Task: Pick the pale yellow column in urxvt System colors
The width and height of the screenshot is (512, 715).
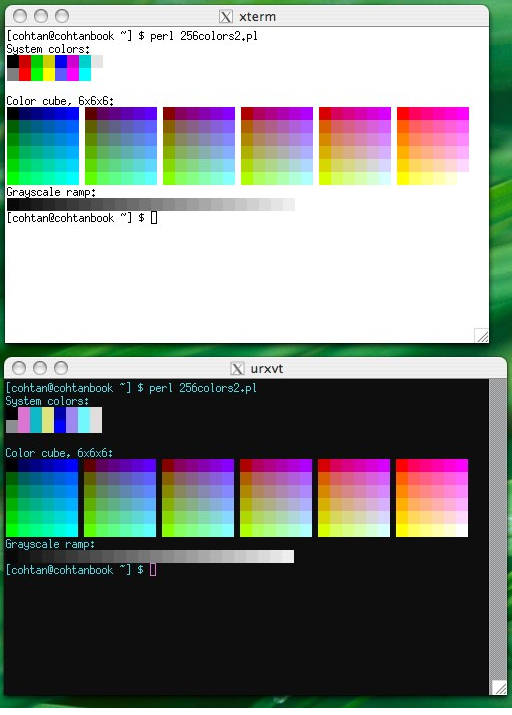Action: tap(47, 420)
